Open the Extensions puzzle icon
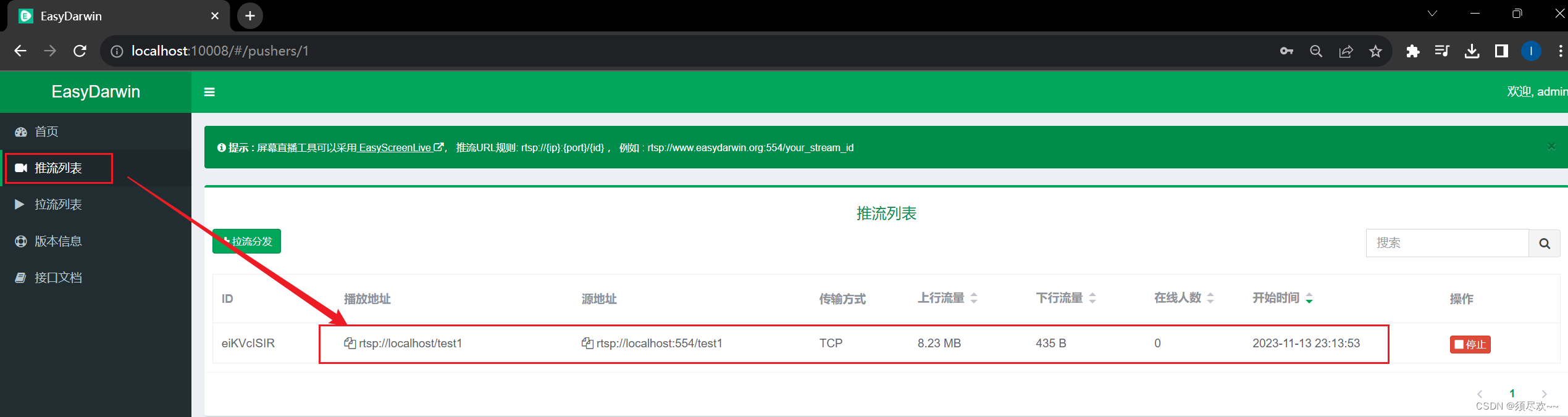This screenshot has height=417, width=1568. 1412,51
